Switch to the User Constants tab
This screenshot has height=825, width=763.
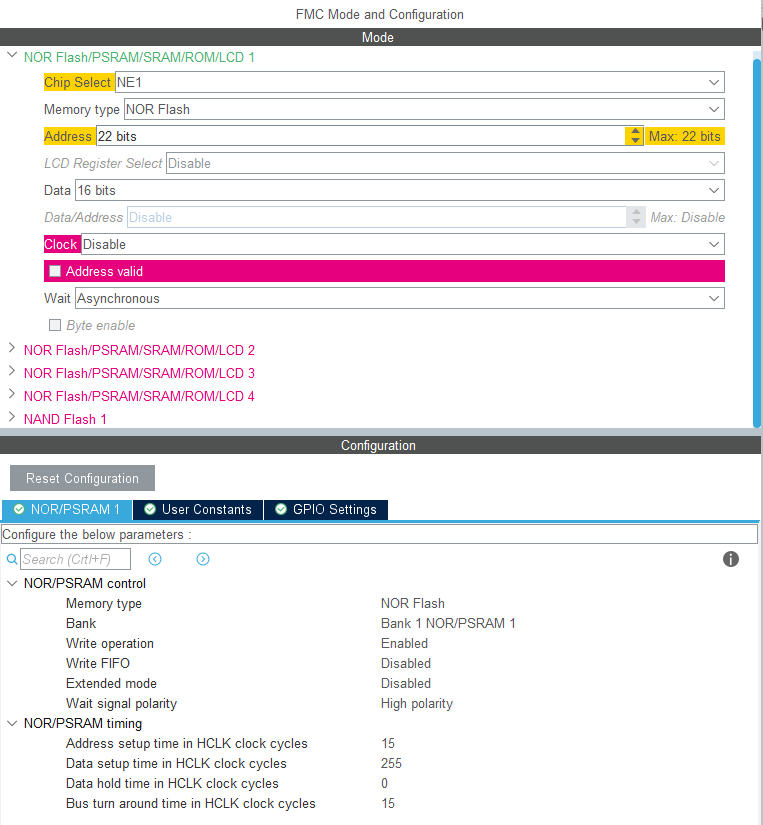tap(198, 509)
